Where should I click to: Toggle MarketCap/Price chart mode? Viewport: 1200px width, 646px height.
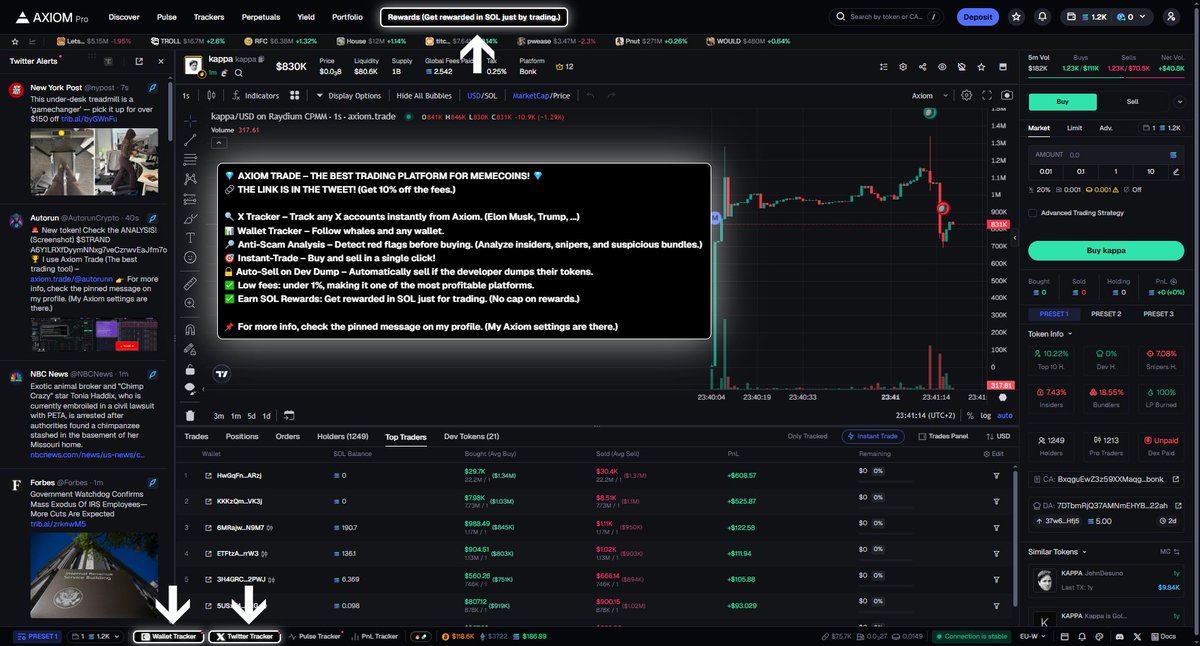click(541, 96)
